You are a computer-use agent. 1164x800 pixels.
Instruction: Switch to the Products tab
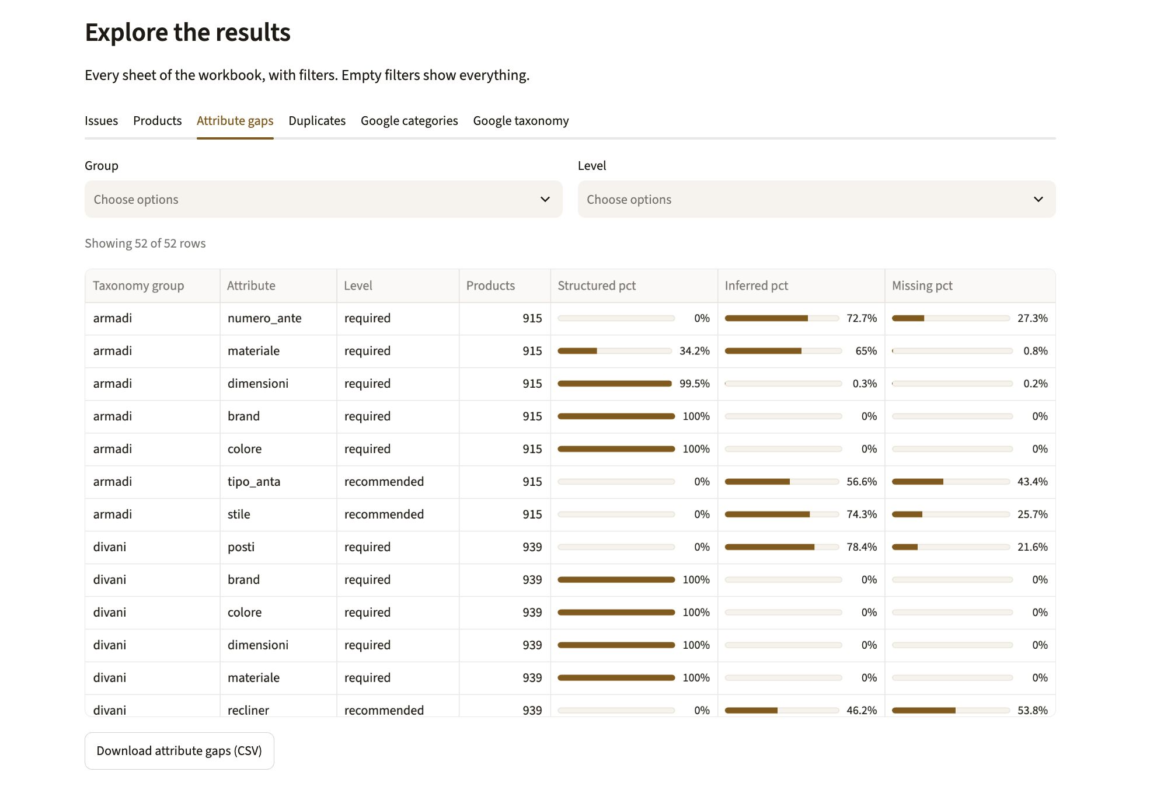pyautogui.click(x=157, y=120)
